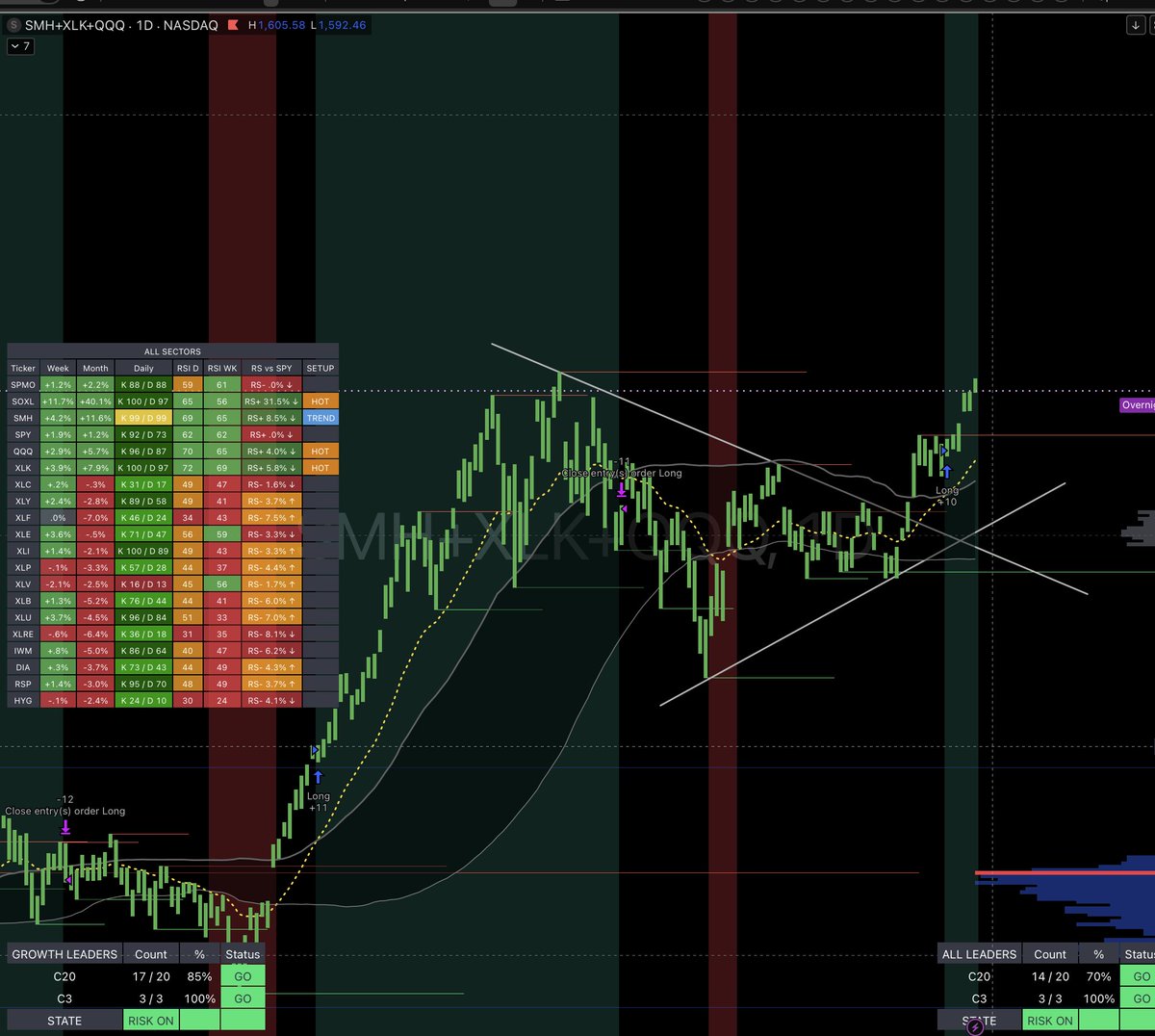
Task: Click the RS+ 31.5% cell
Action: 271,401
